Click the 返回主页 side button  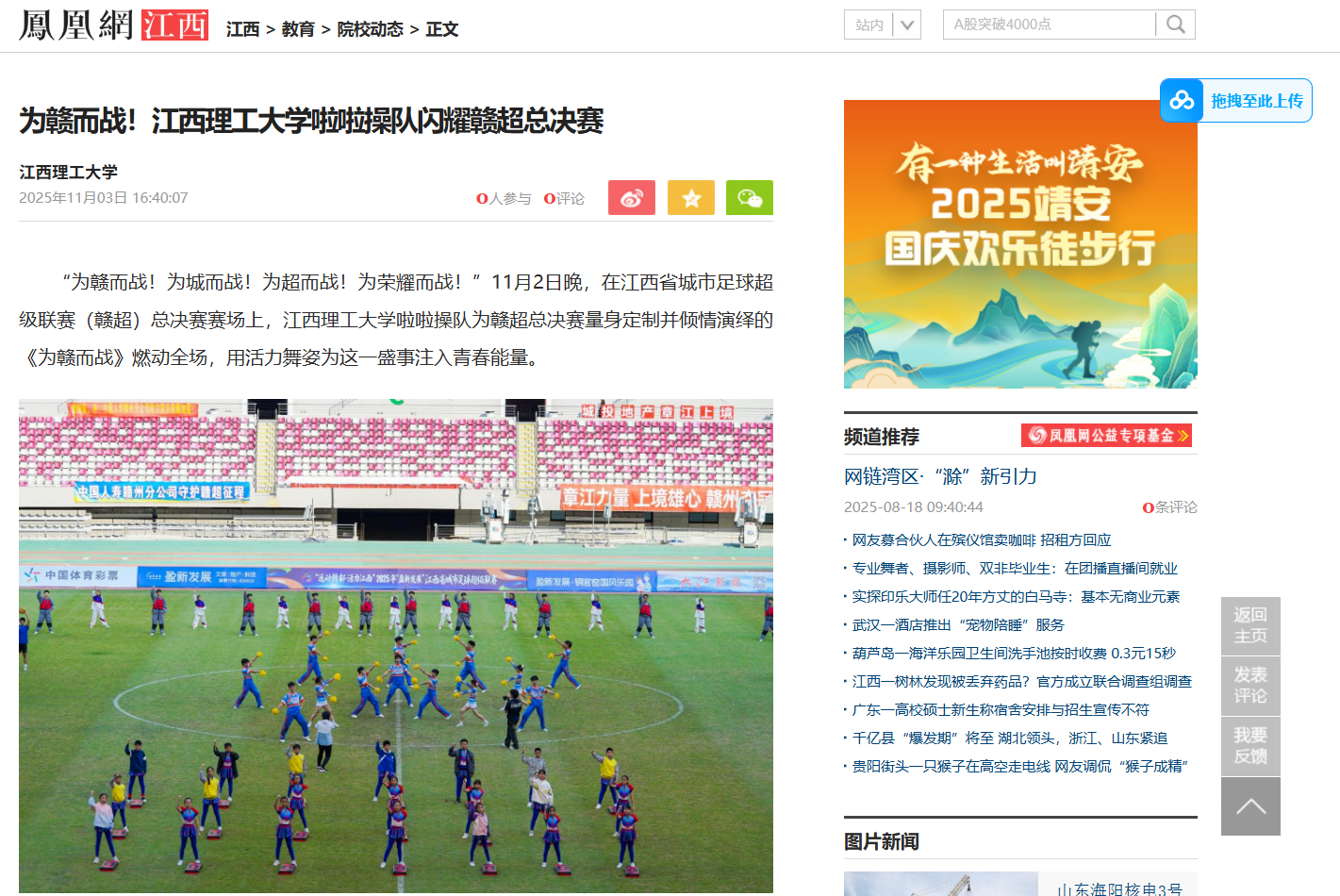coord(1250,625)
